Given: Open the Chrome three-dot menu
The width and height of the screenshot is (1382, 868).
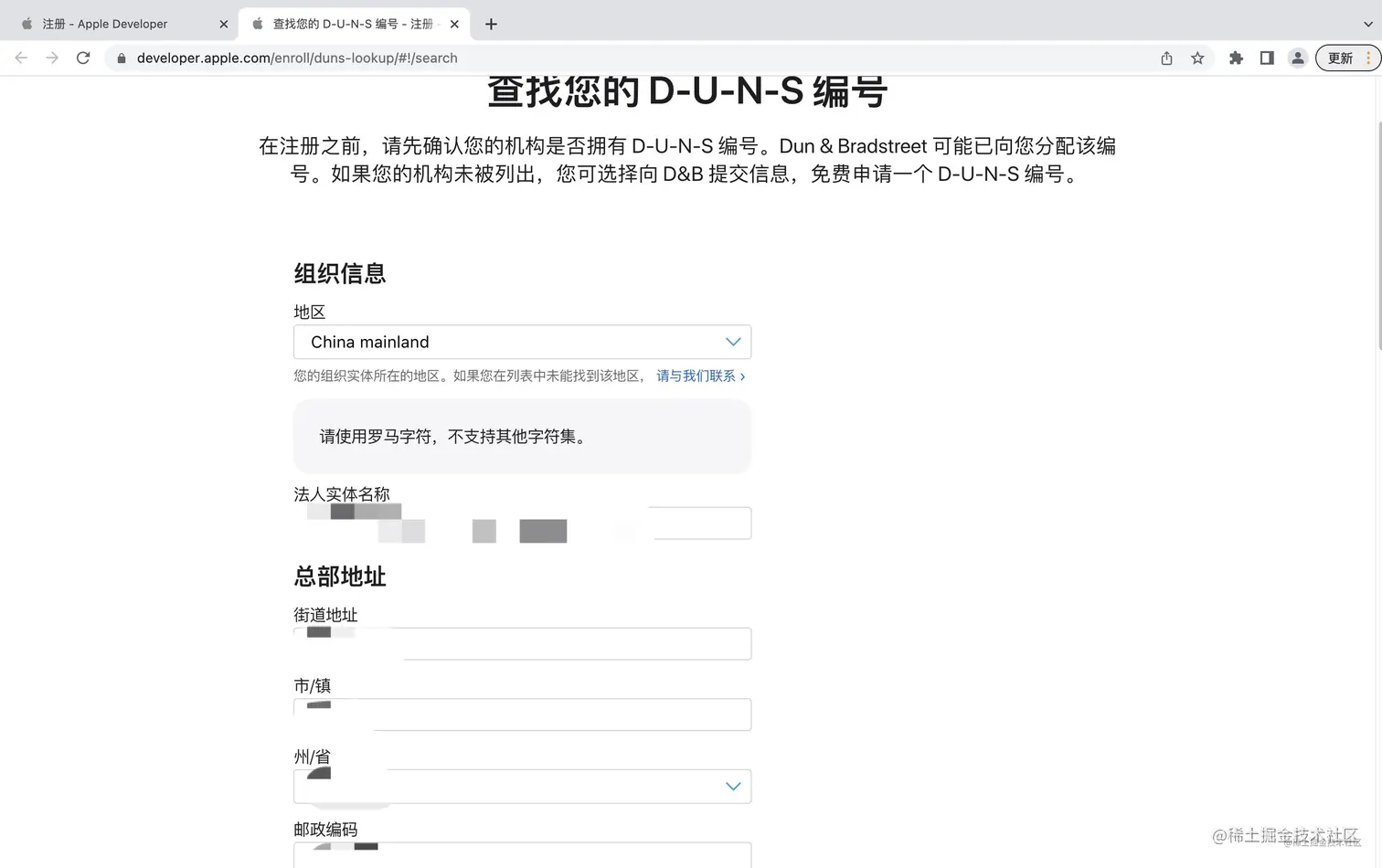Looking at the screenshot, I should 1368,58.
